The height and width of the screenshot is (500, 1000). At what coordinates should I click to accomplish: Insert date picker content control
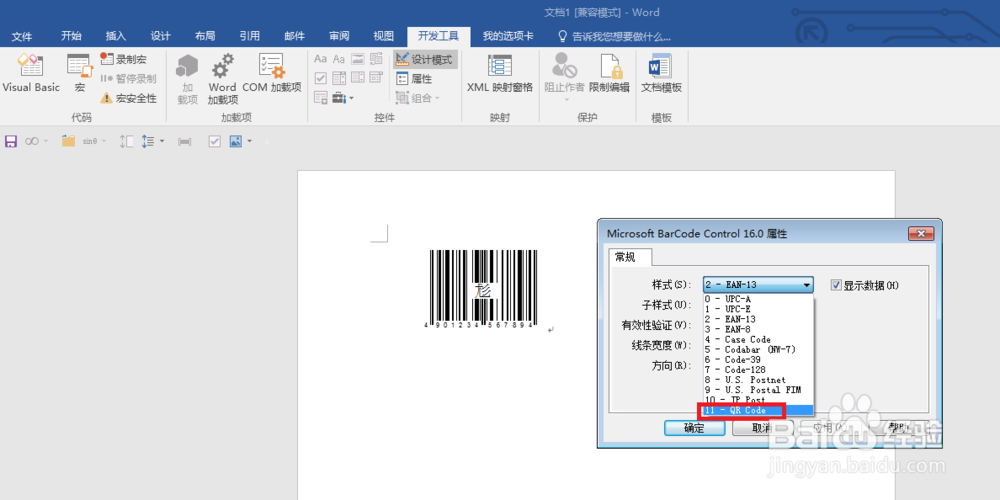click(376, 78)
